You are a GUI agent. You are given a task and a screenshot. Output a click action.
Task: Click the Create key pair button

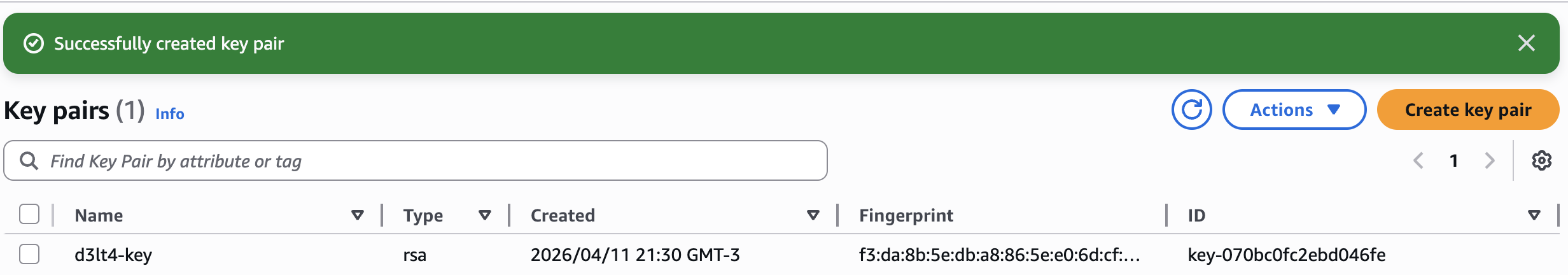1467,109
